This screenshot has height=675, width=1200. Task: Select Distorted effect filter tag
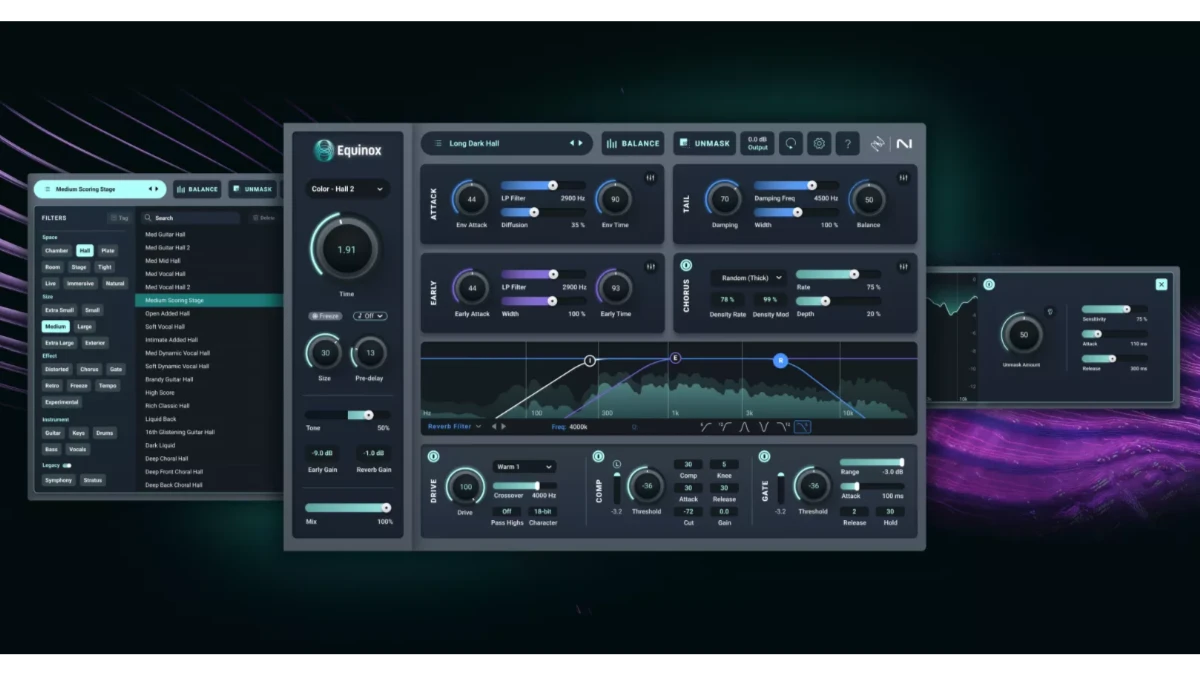(56, 369)
